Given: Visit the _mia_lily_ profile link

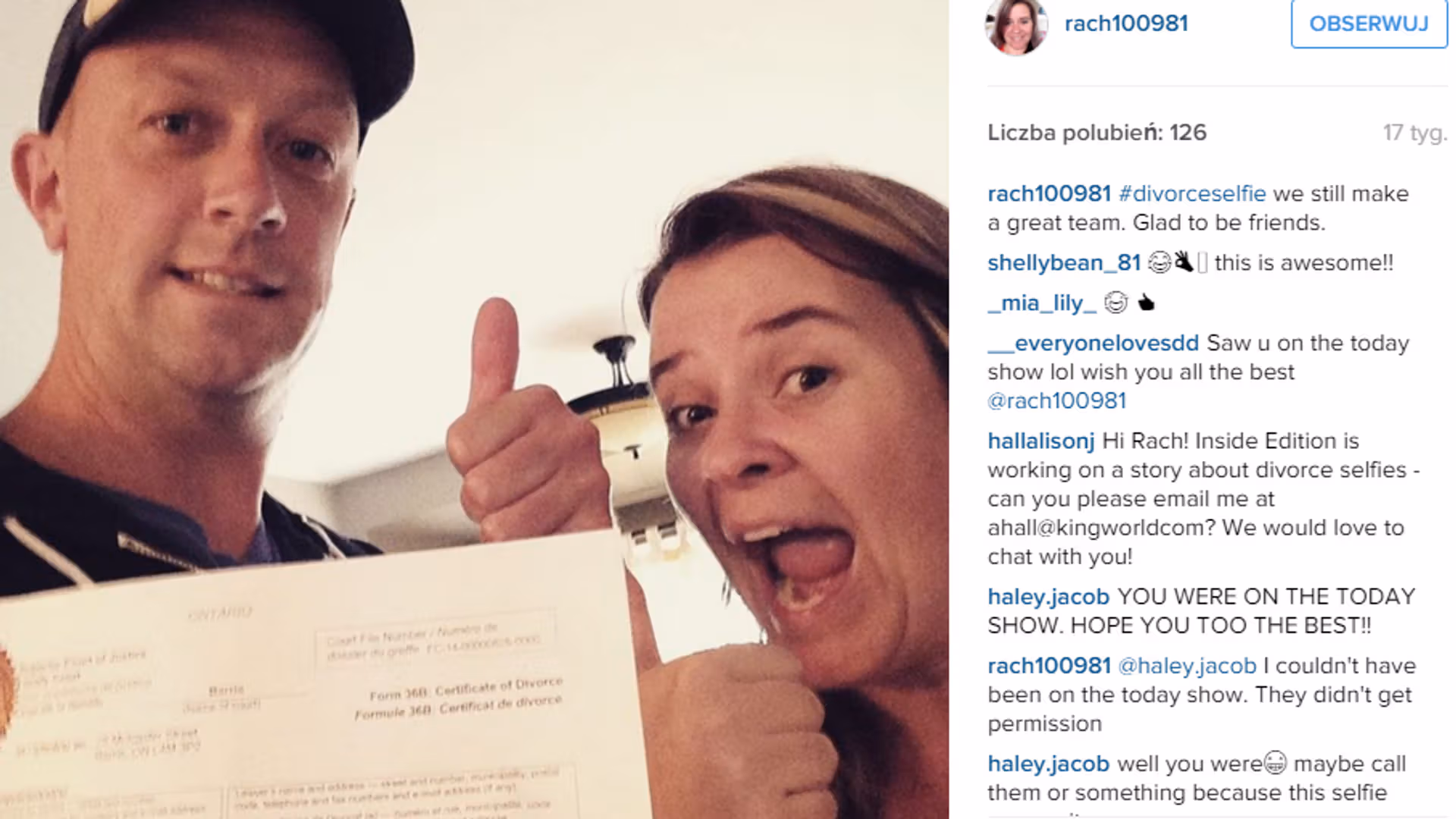Looking at the screenshot, I should 1042,303.
